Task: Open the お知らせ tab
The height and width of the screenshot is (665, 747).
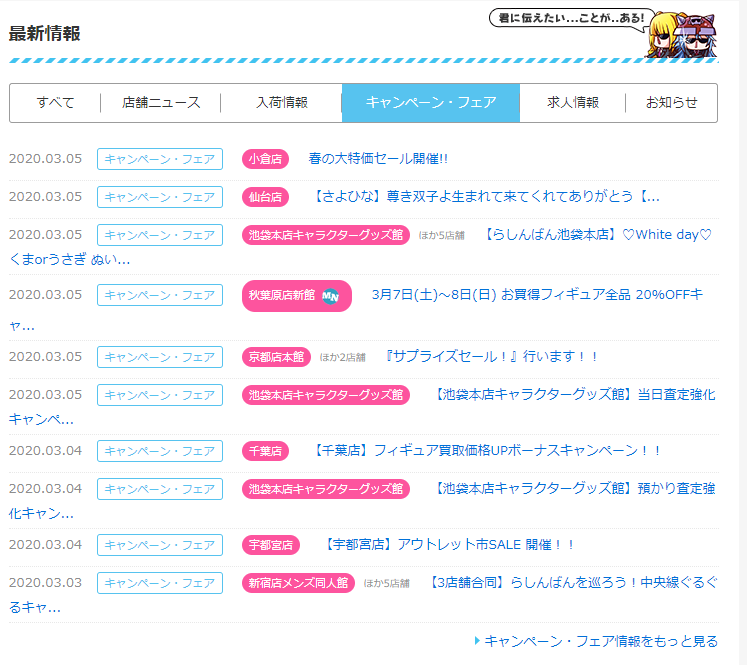Action: tap(671, 103)
